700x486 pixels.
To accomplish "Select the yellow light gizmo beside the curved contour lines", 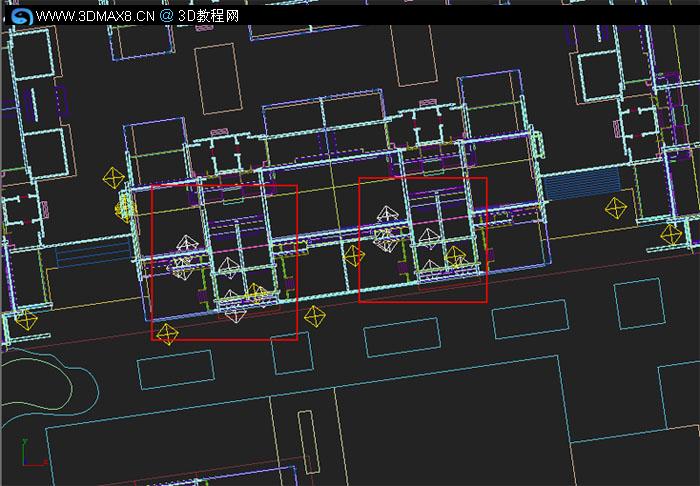I will click(x=26, y=320).
